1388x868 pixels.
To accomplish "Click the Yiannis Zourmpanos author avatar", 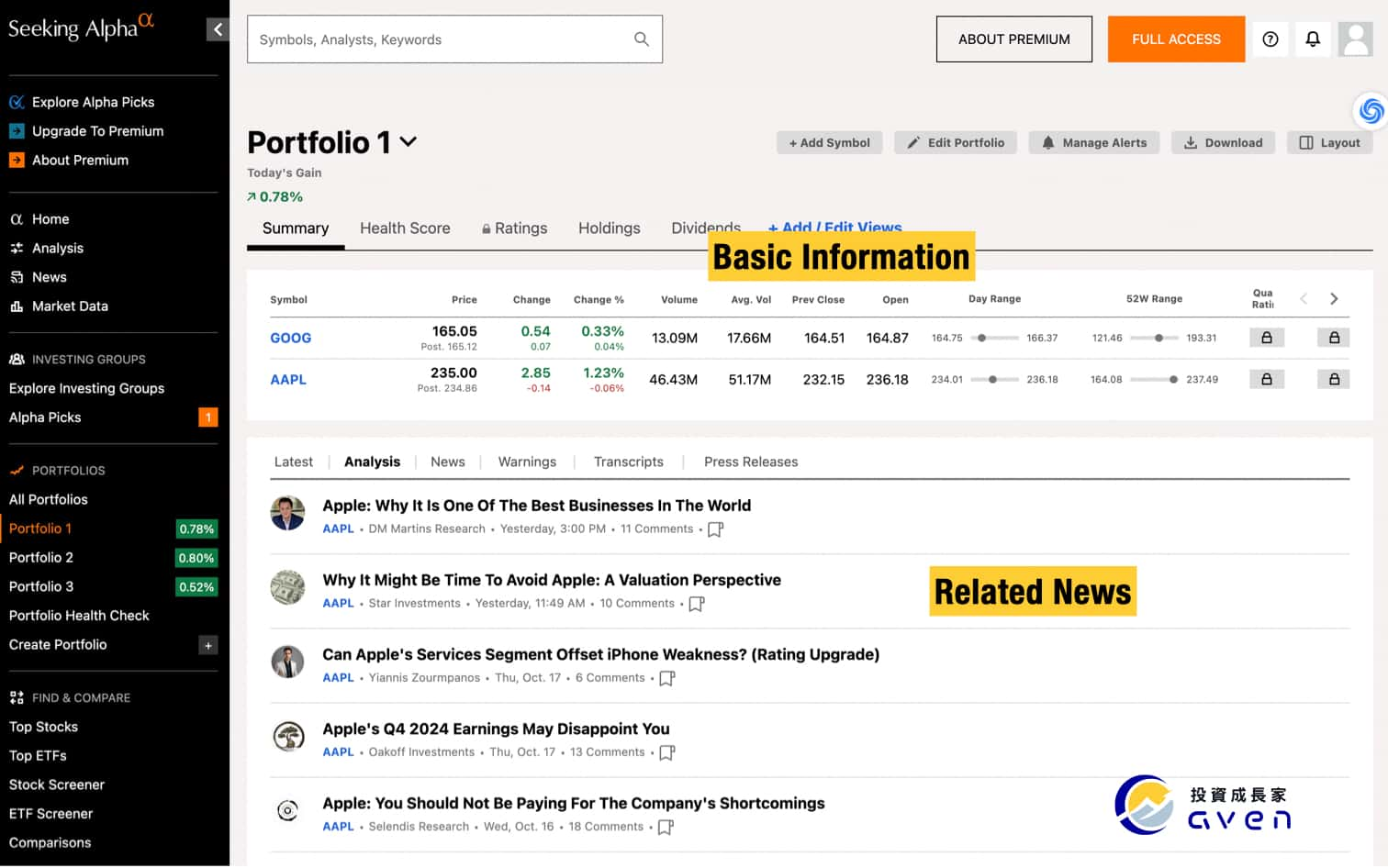I will [287, 662].
